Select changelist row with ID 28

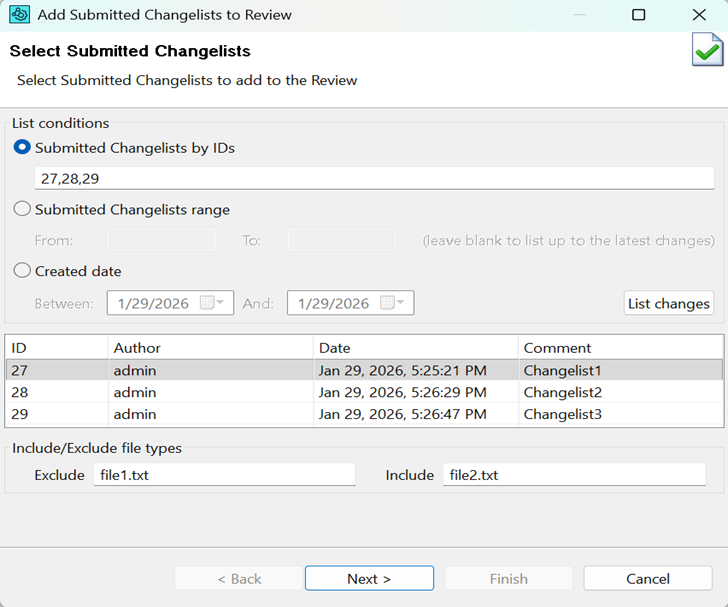tap(364, 392)
